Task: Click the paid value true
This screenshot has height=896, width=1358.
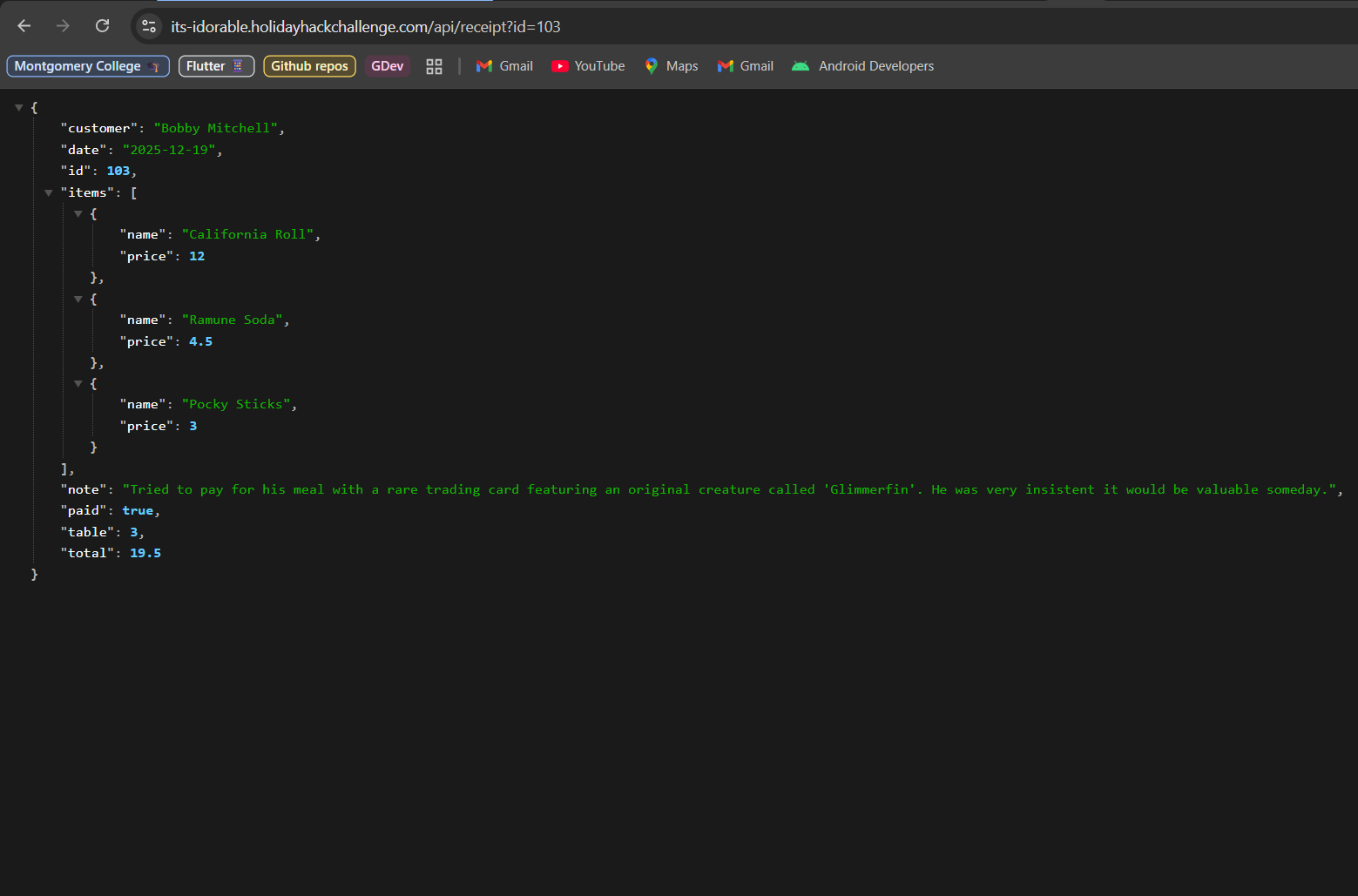Action: click(138, 511)
